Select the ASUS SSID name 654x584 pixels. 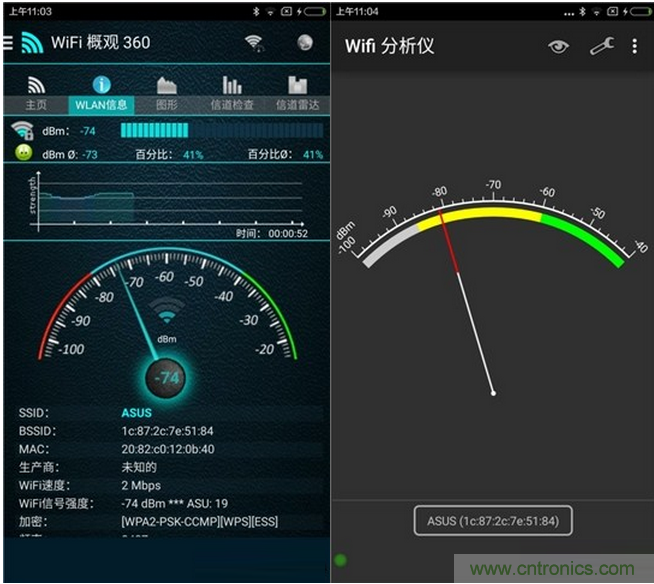pos(137,413)
